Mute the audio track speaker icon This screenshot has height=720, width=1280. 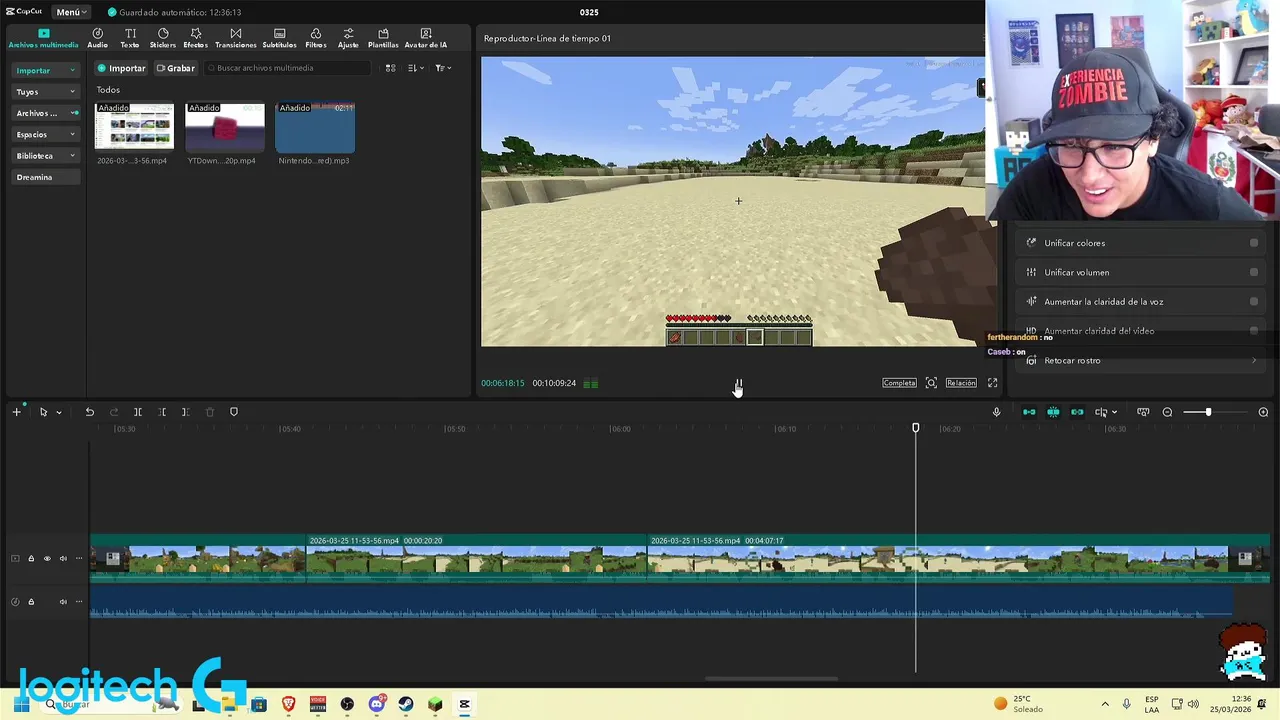(x=63, y=602)
